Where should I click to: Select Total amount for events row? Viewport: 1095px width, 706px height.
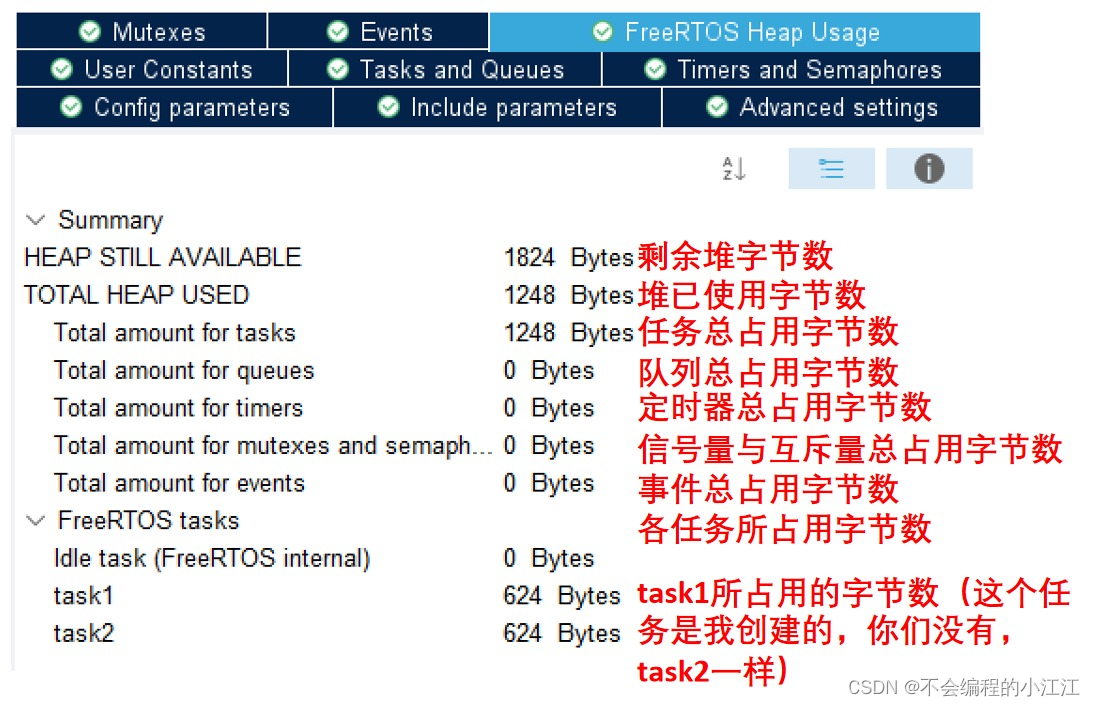tap(328, 483)
